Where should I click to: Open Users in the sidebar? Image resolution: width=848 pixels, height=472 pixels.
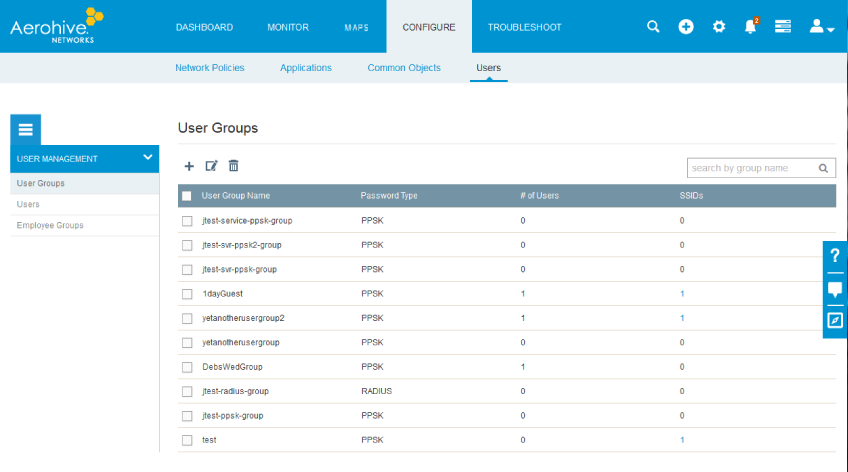(84, 204)
